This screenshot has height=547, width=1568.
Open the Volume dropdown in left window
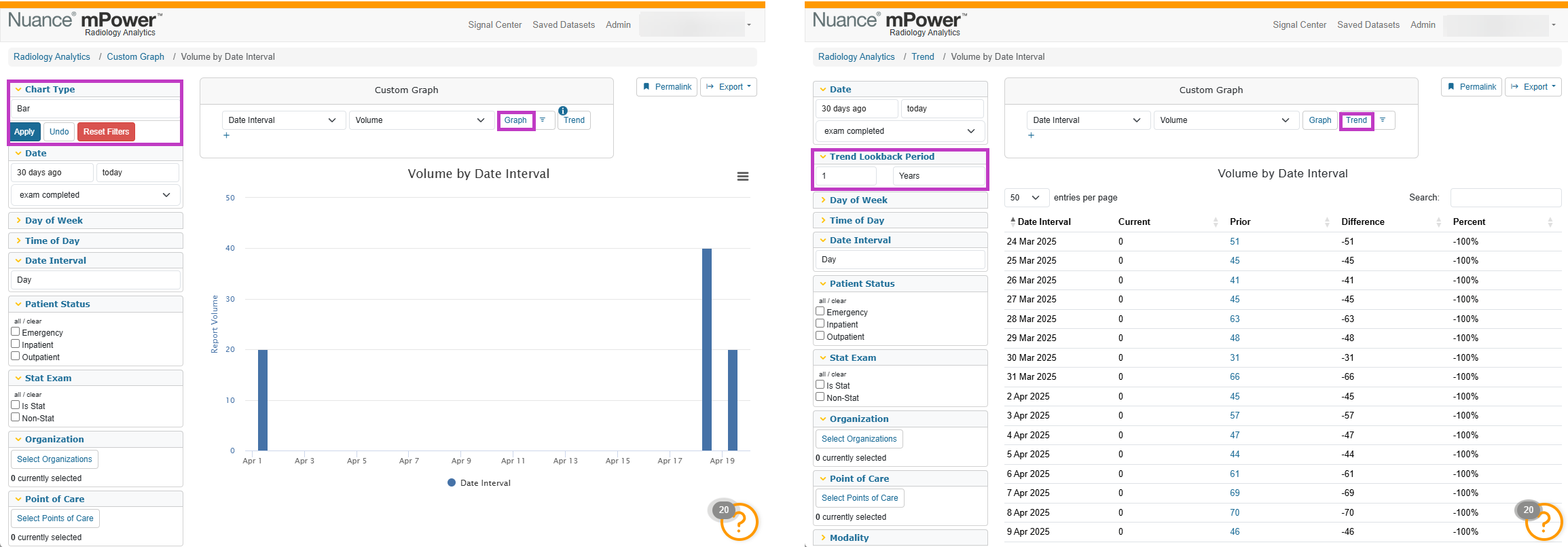coord(420,120)
